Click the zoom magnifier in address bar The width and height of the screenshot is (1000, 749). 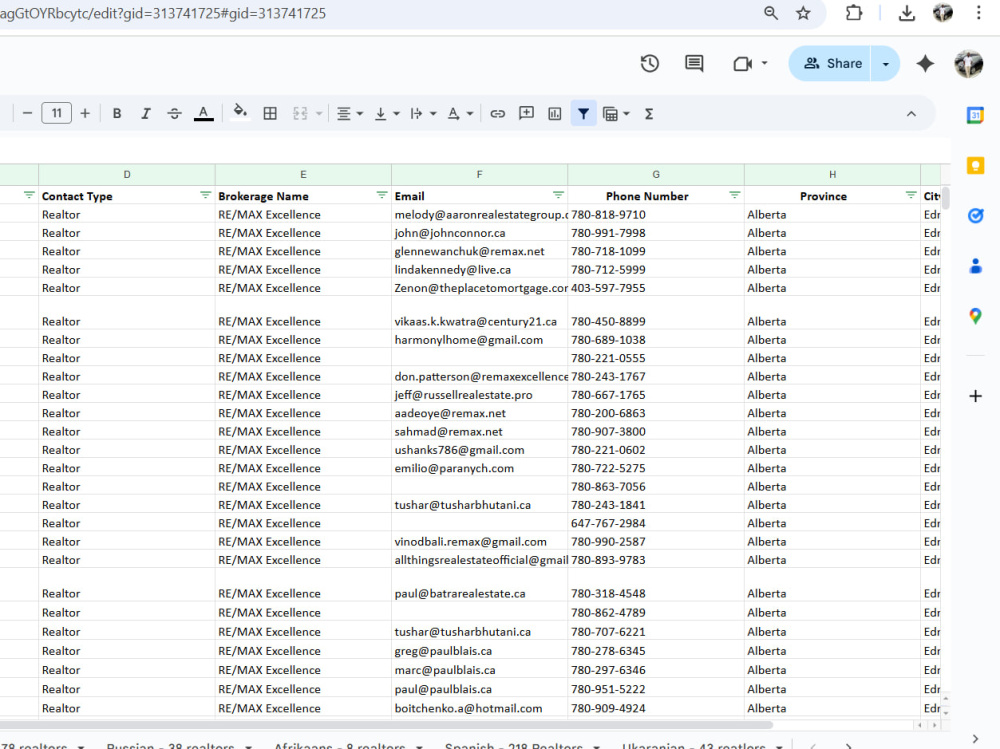click(x=770, y=13)
